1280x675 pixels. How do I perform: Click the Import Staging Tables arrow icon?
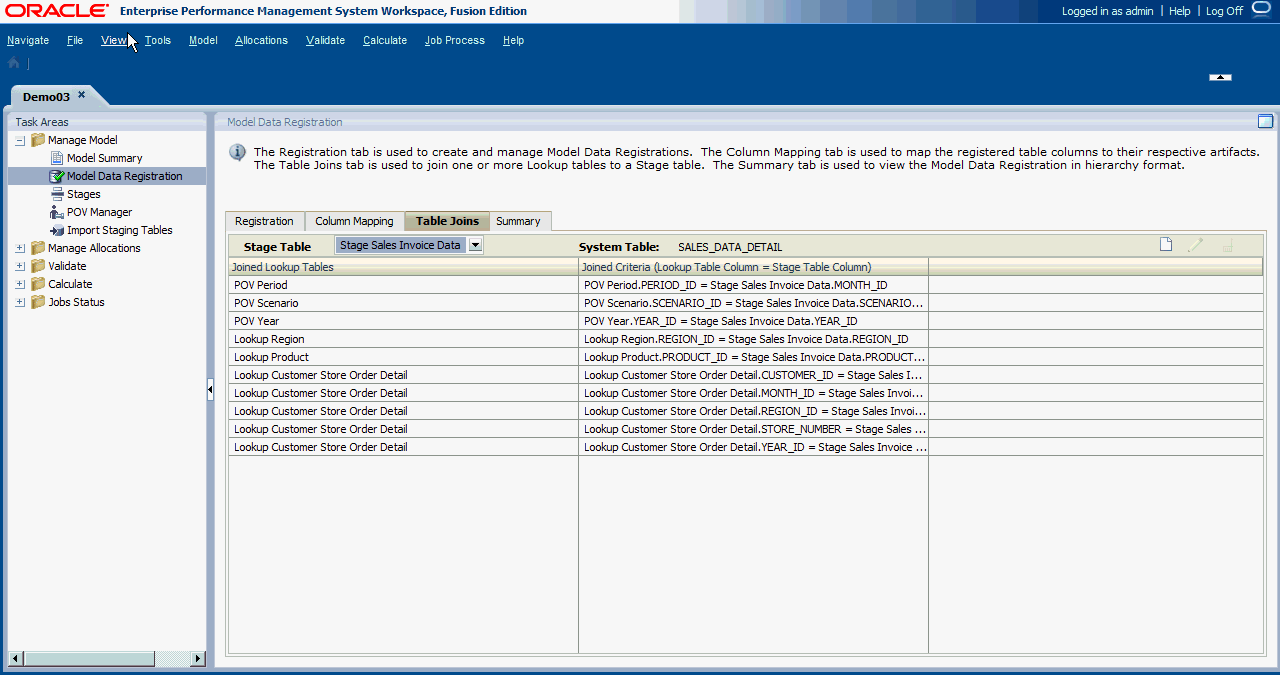tap(57, 230)
